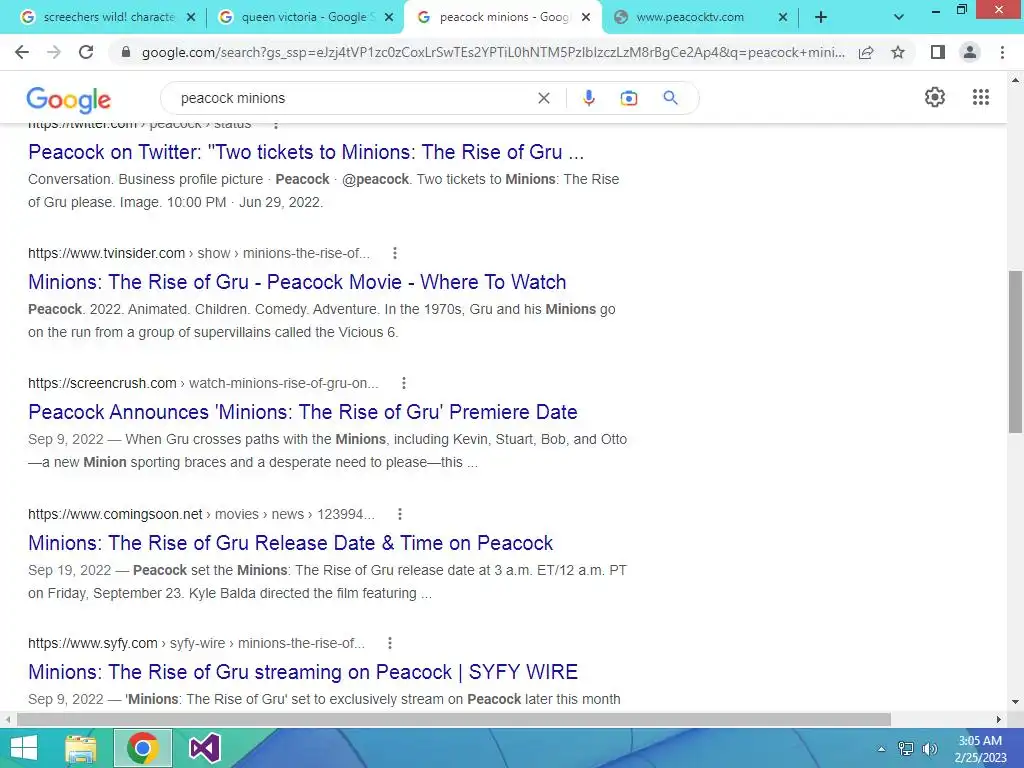1024x768 pixels.
Task: Click the syfy.com URL breadcrumb
Action: click(x=196, y=643)
